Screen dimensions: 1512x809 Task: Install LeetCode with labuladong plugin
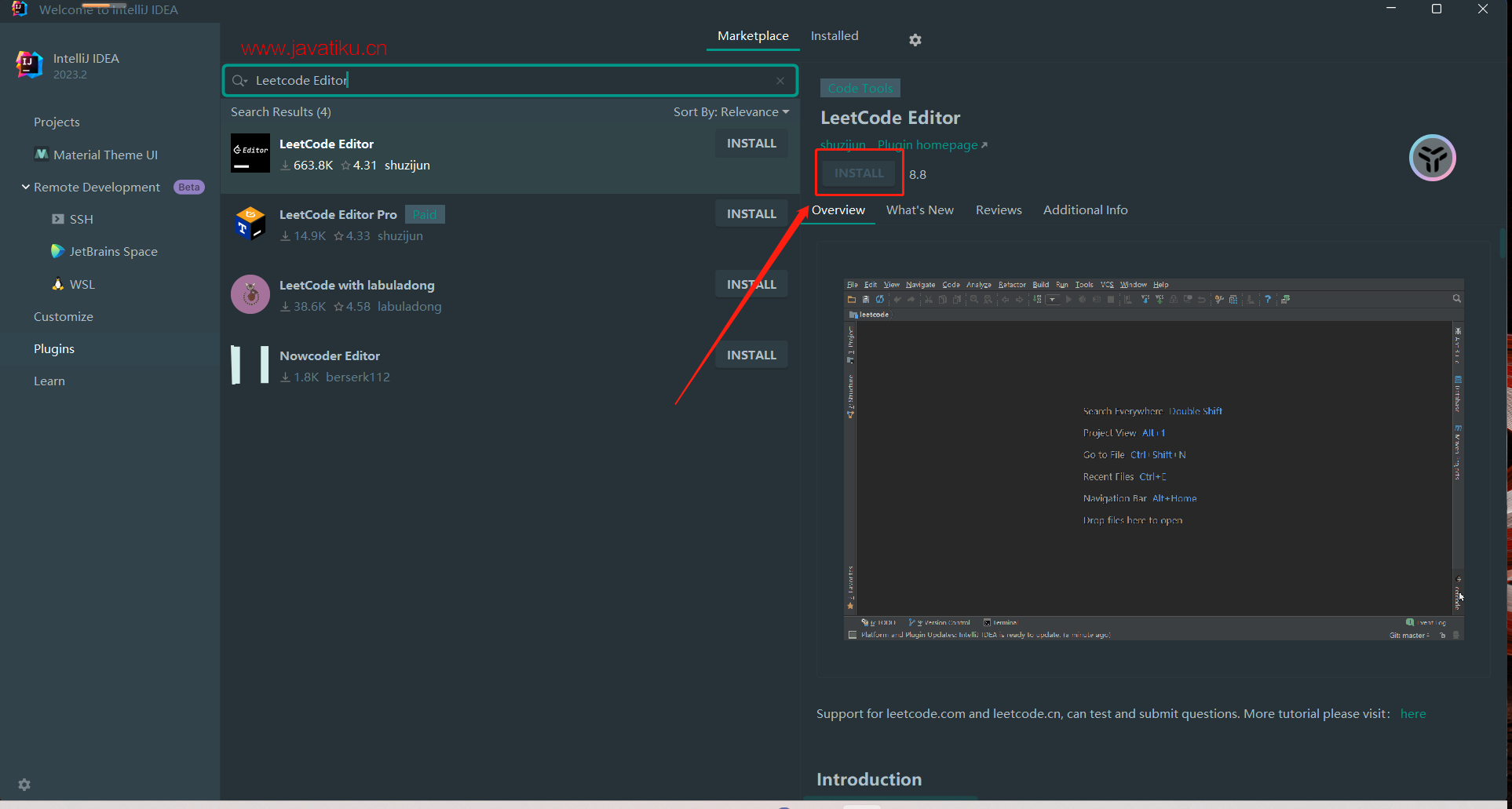751,285
